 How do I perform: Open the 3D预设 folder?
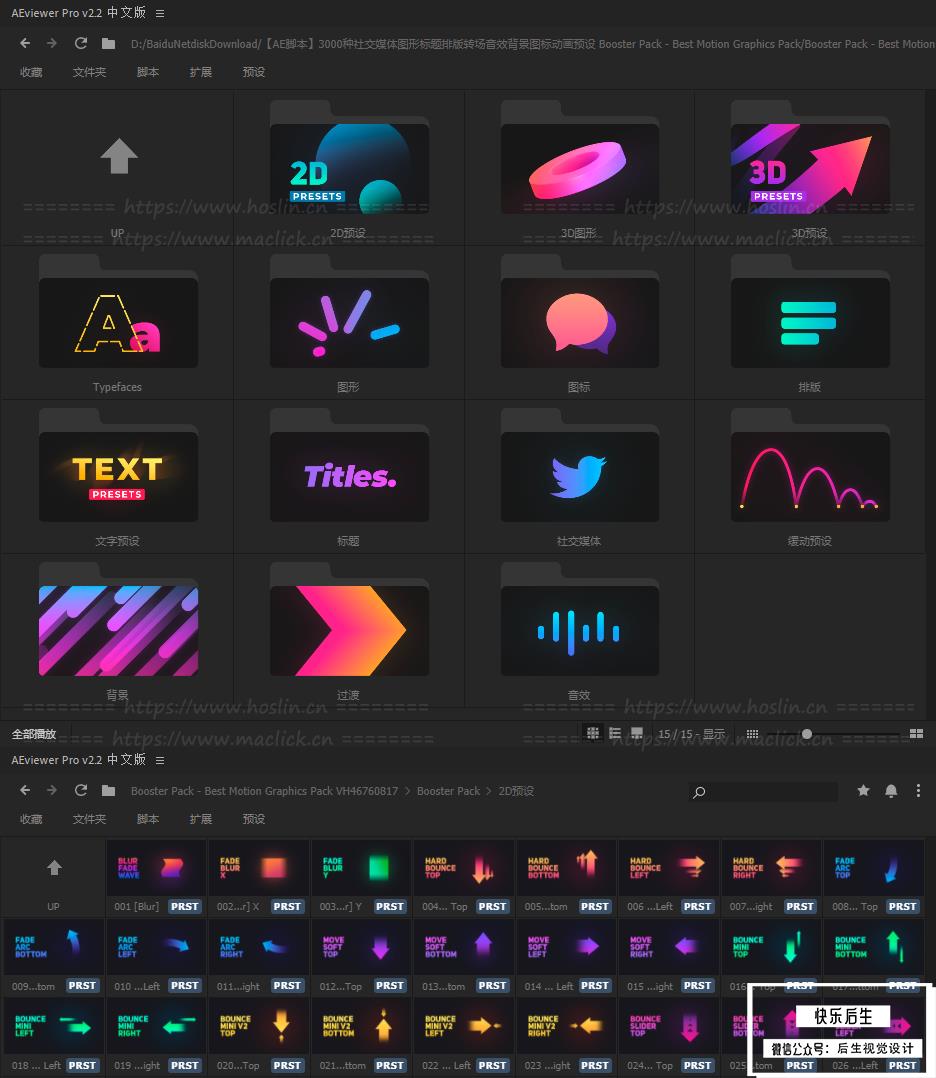[x=810, y=168]
